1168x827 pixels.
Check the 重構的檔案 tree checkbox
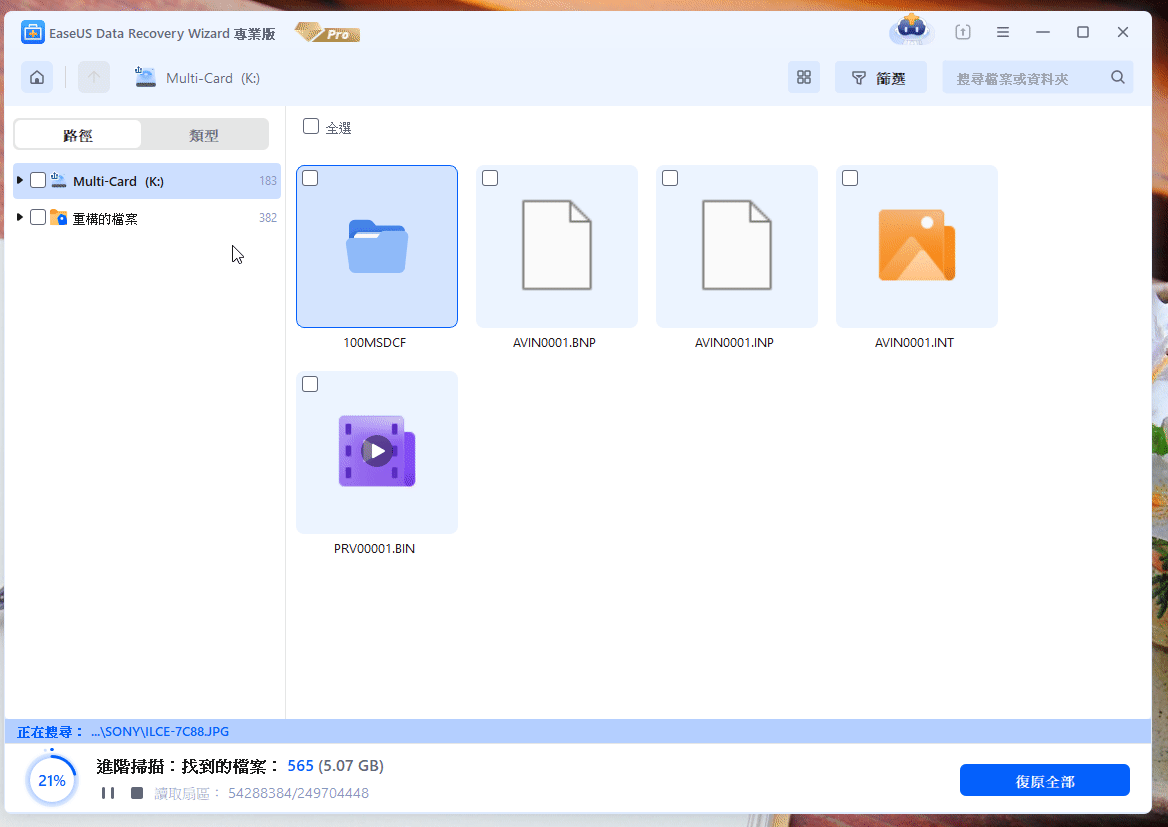click(38, 218)
